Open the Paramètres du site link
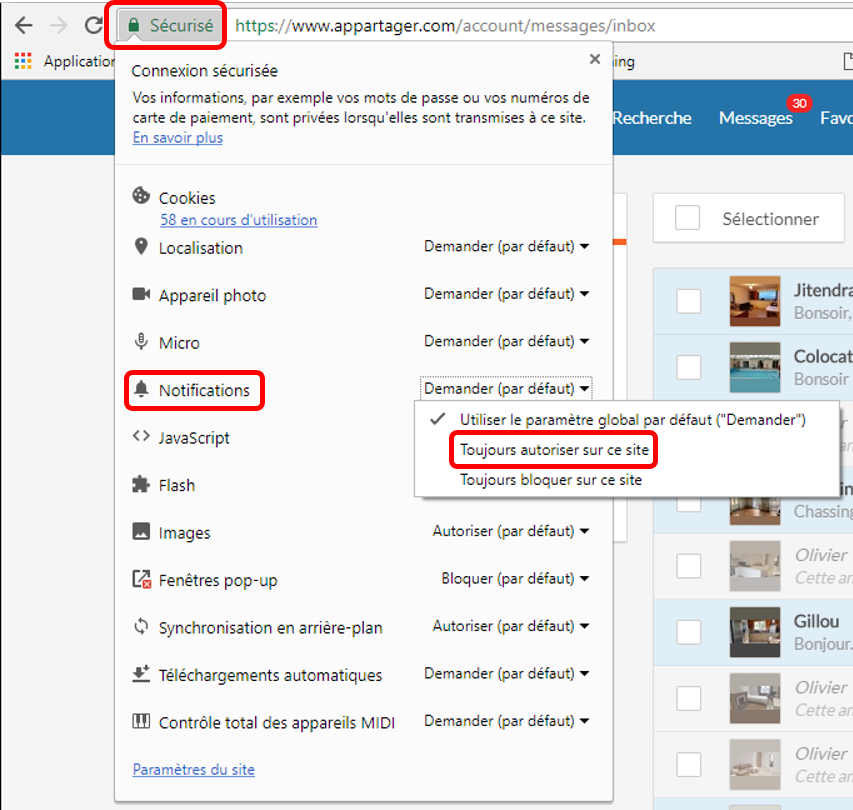The image size is (853, 810). 193,770
